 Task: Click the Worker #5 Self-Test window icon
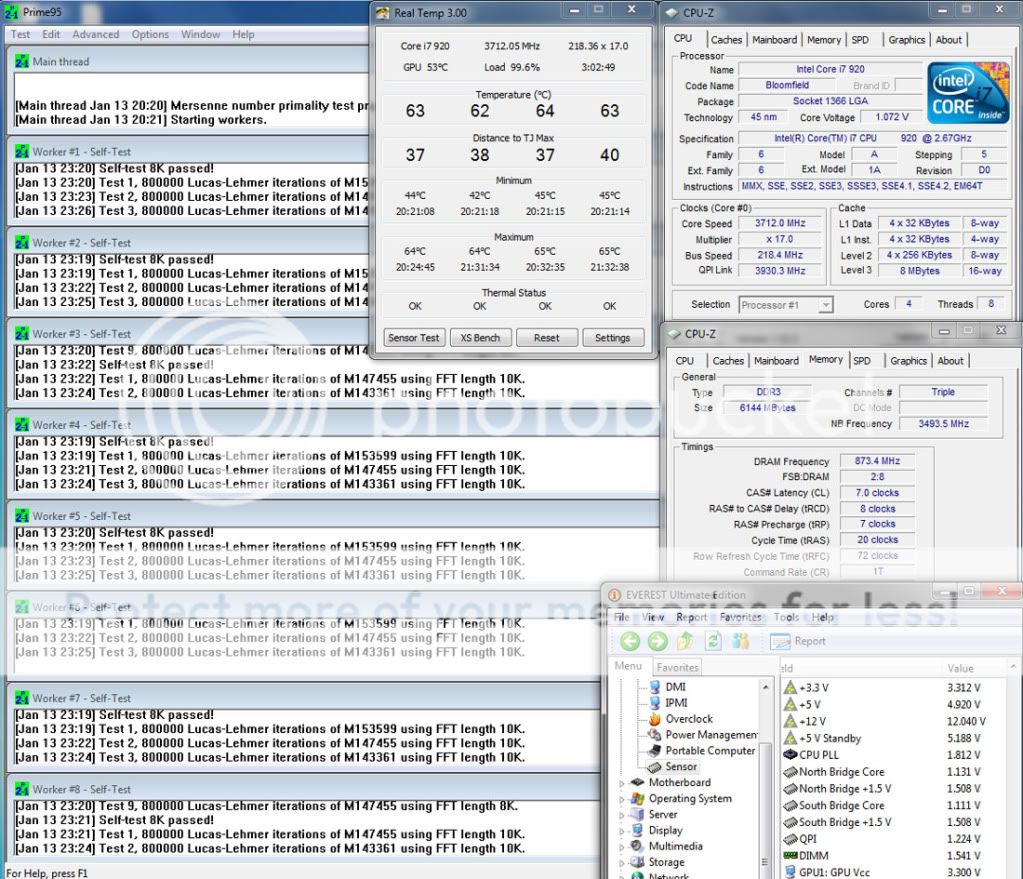(22, 516)
